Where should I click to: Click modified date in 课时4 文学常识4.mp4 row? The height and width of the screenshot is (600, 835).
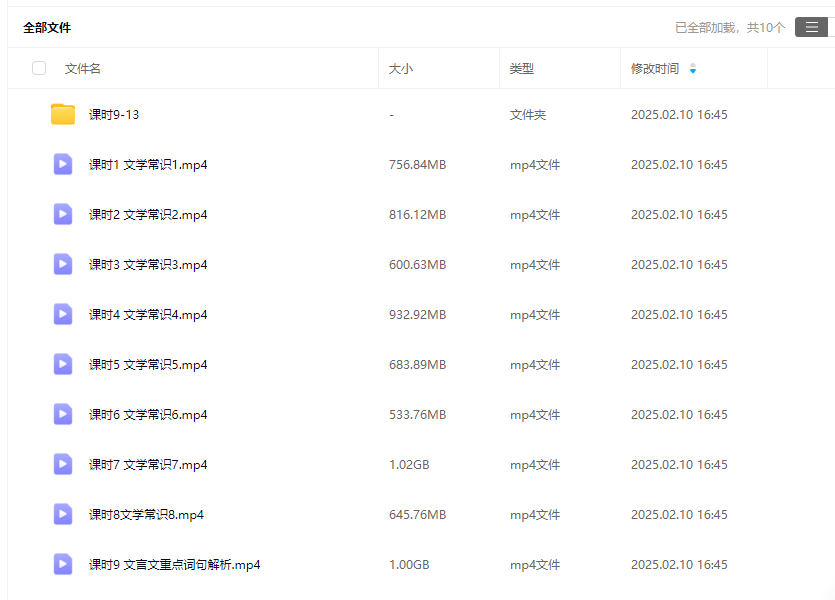679,315
